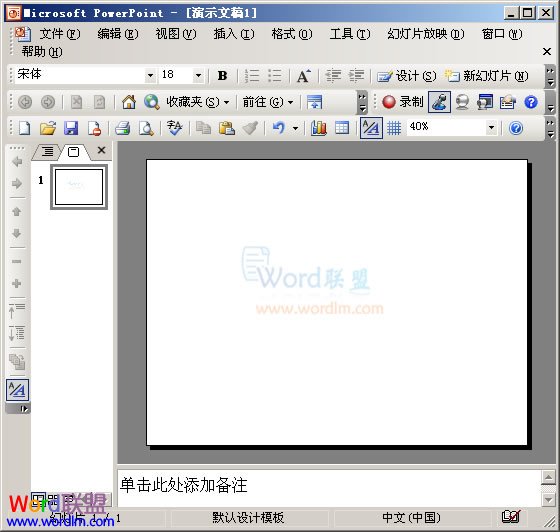Click the Home icon in Web toolbar
560x532 pixels.
(129, 102)
